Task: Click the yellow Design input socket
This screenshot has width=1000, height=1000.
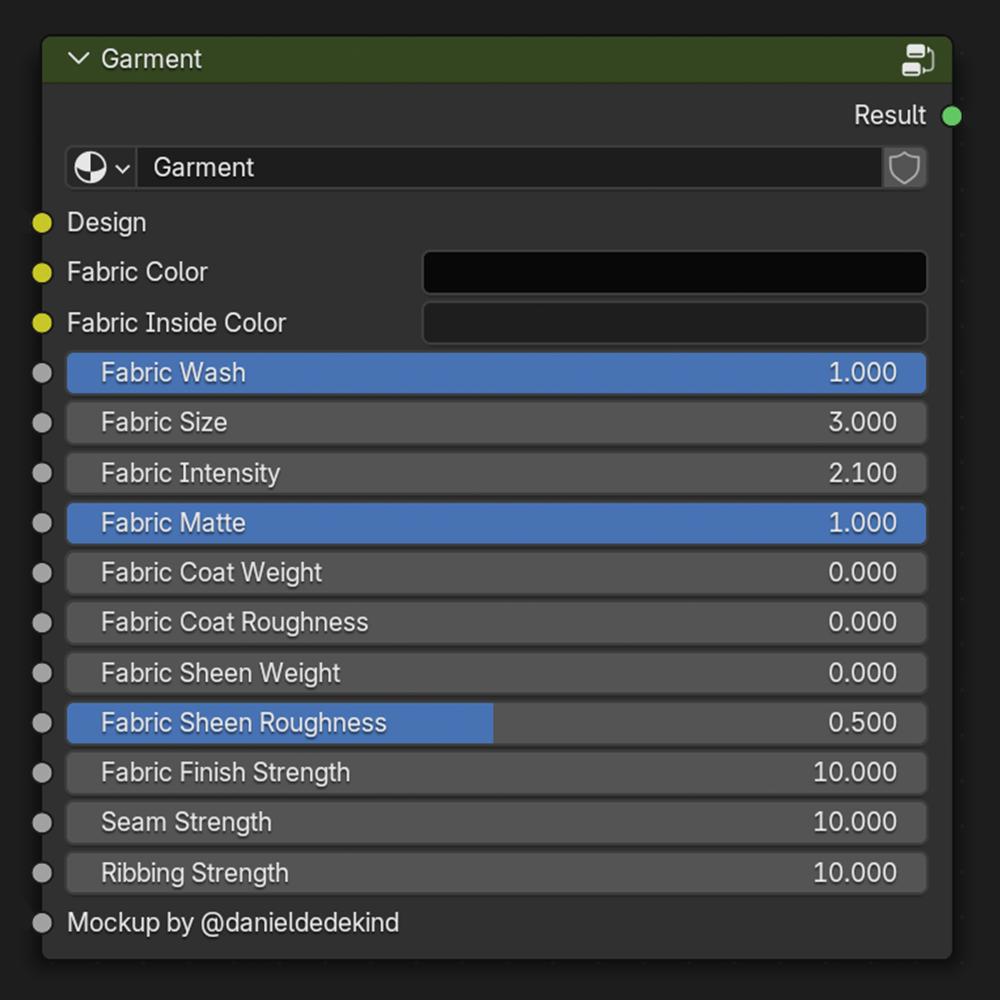Action: tap(42, 223)
